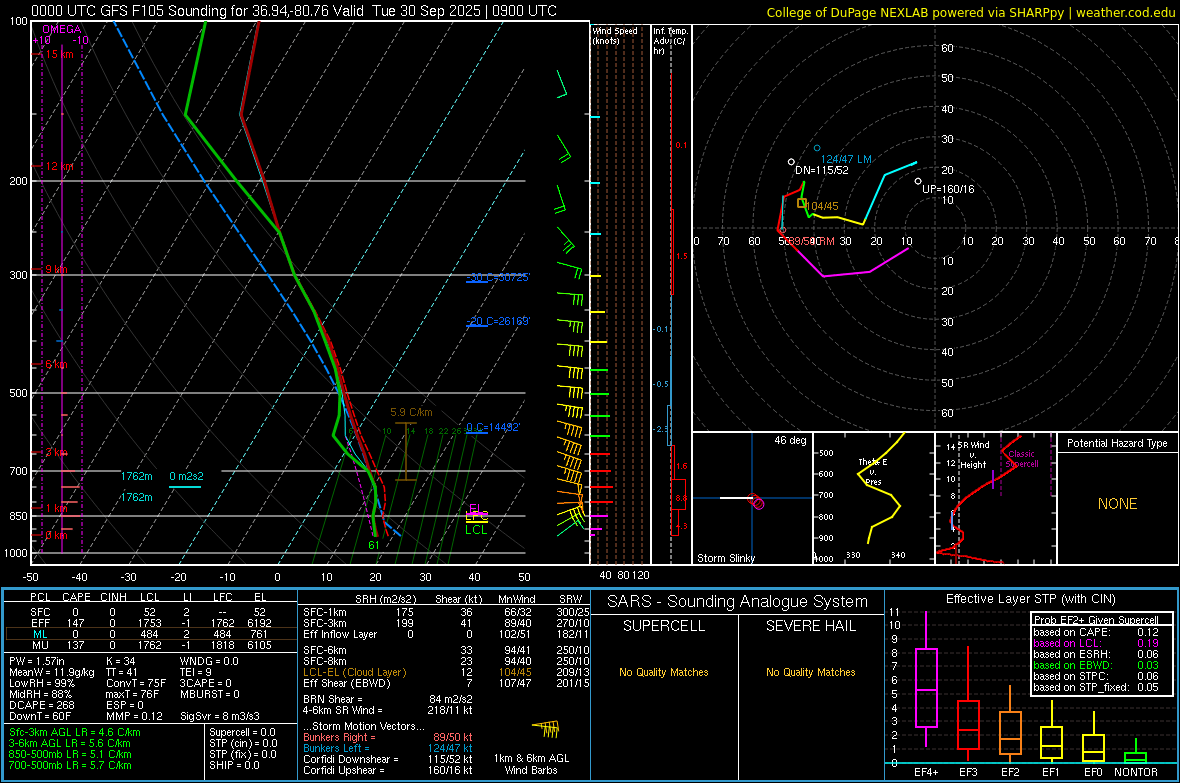Select the SFC parcel row in the table
Screen dimensions: 1180x783
149,612
